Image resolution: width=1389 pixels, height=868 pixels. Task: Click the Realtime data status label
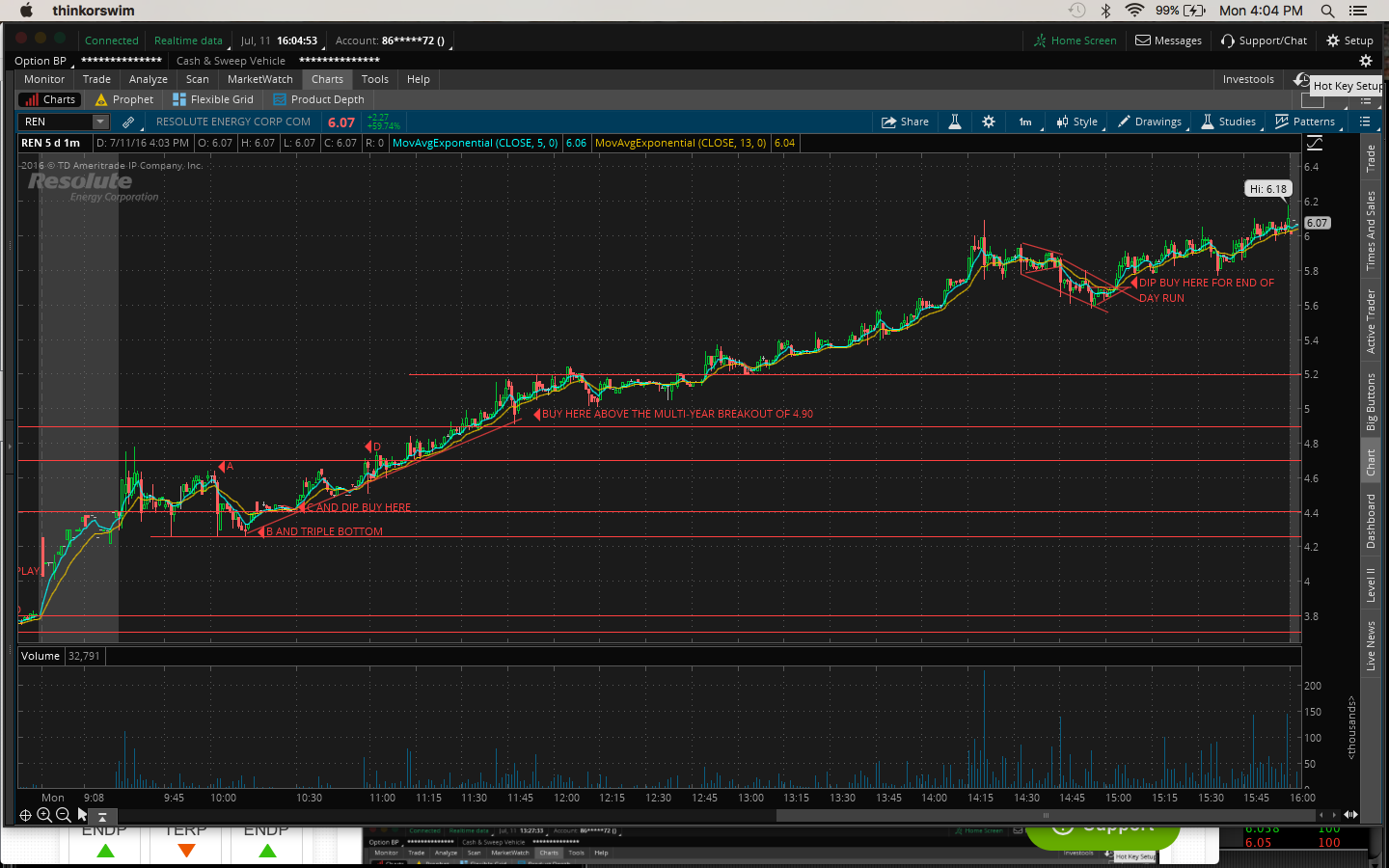coord(188,41)
